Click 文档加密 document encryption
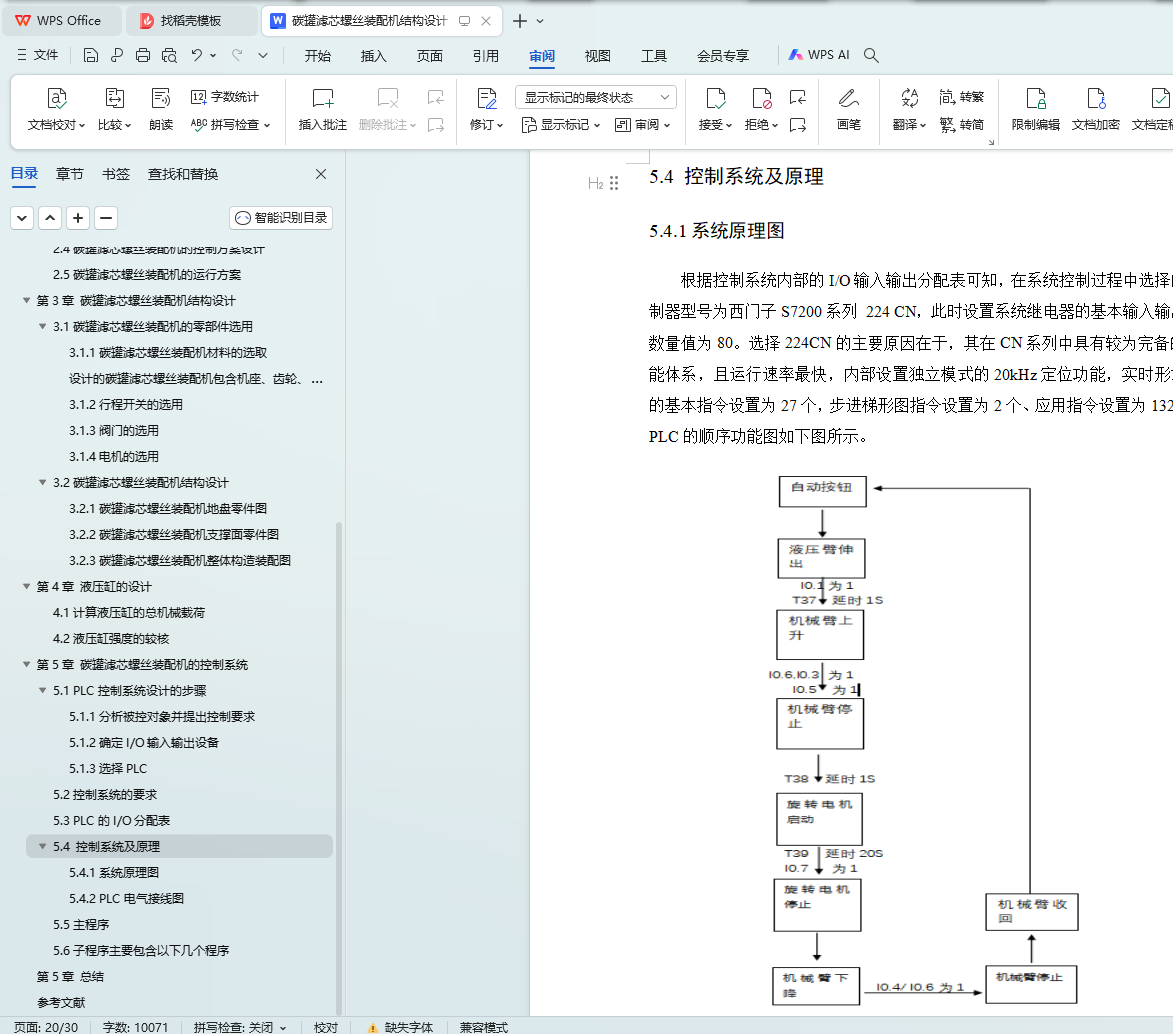Image resolution: width=1173 pixels, height=1034 pixels. 1095,109
